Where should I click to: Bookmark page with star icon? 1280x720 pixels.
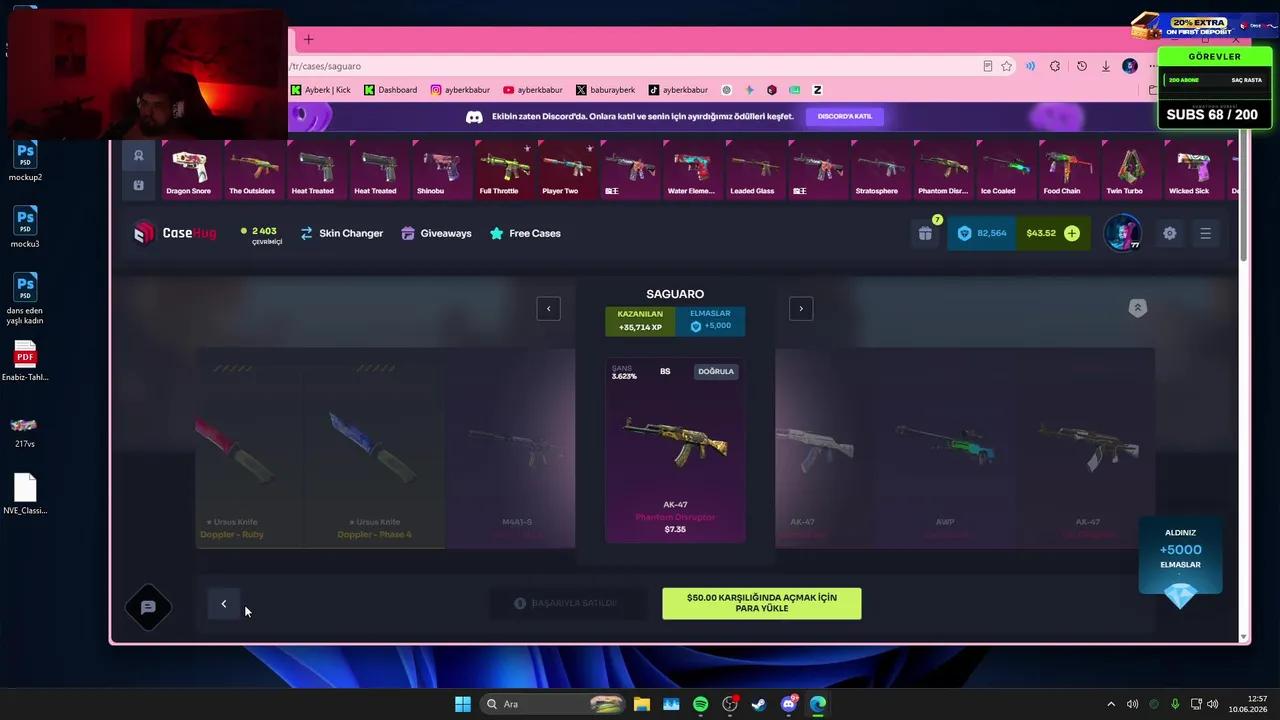click(x=1006, y=66)
